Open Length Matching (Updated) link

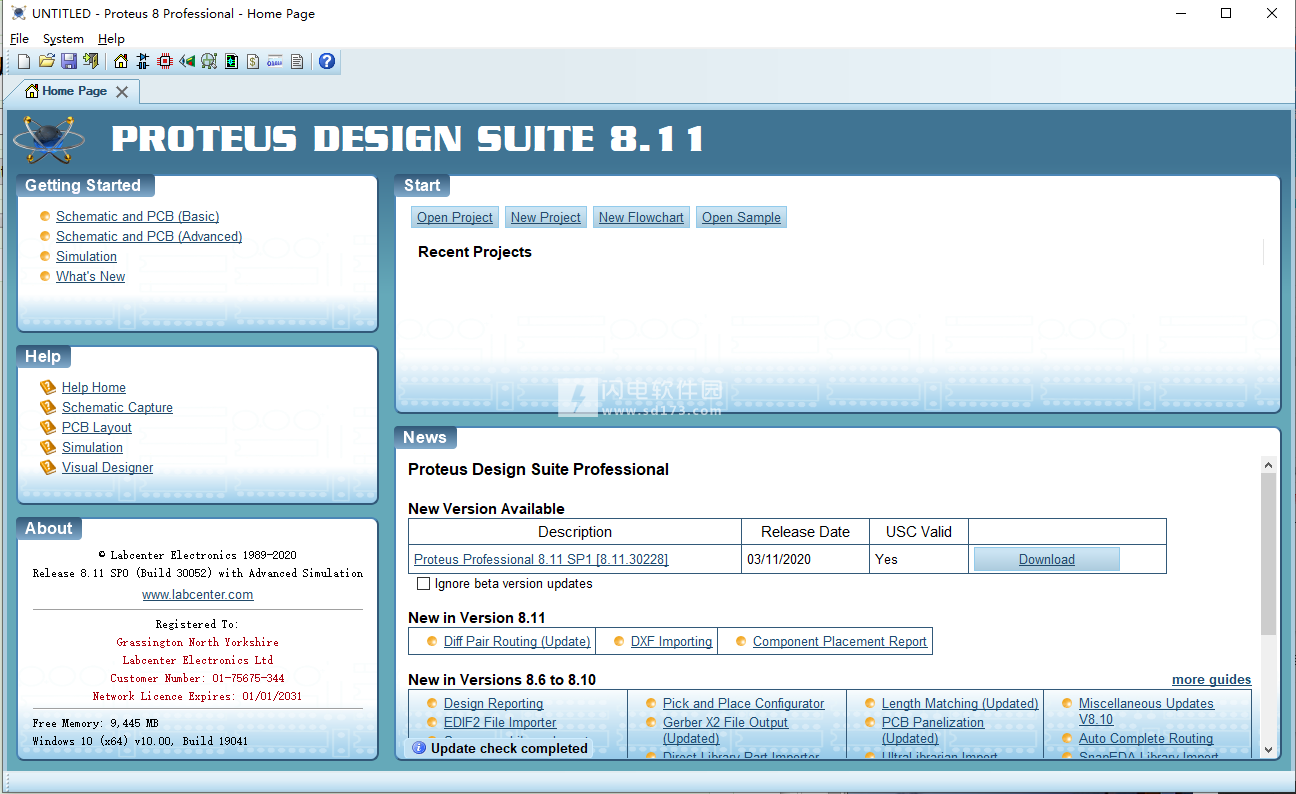[x=960, y=703]
